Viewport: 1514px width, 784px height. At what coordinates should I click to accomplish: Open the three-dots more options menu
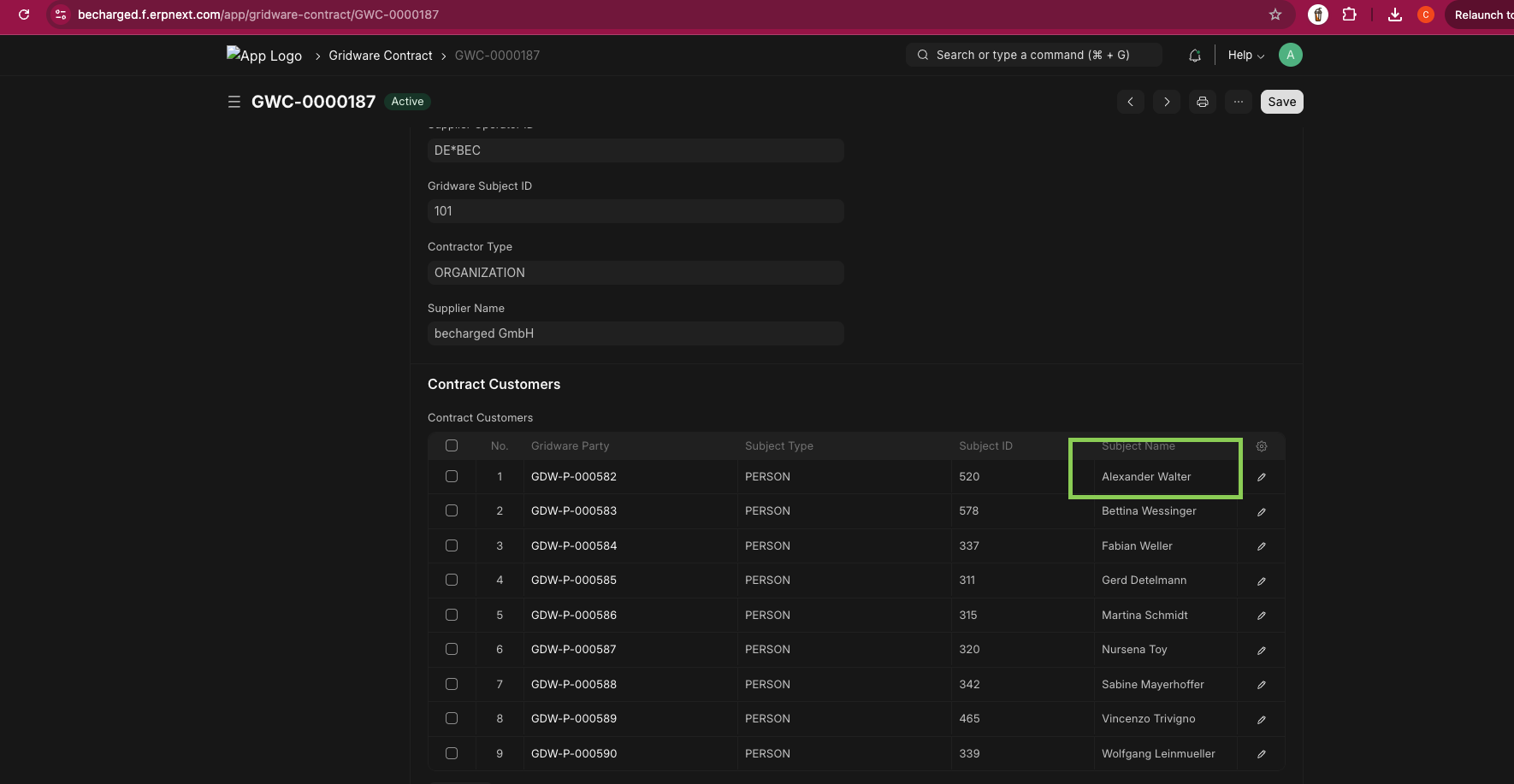(1239, 102)
